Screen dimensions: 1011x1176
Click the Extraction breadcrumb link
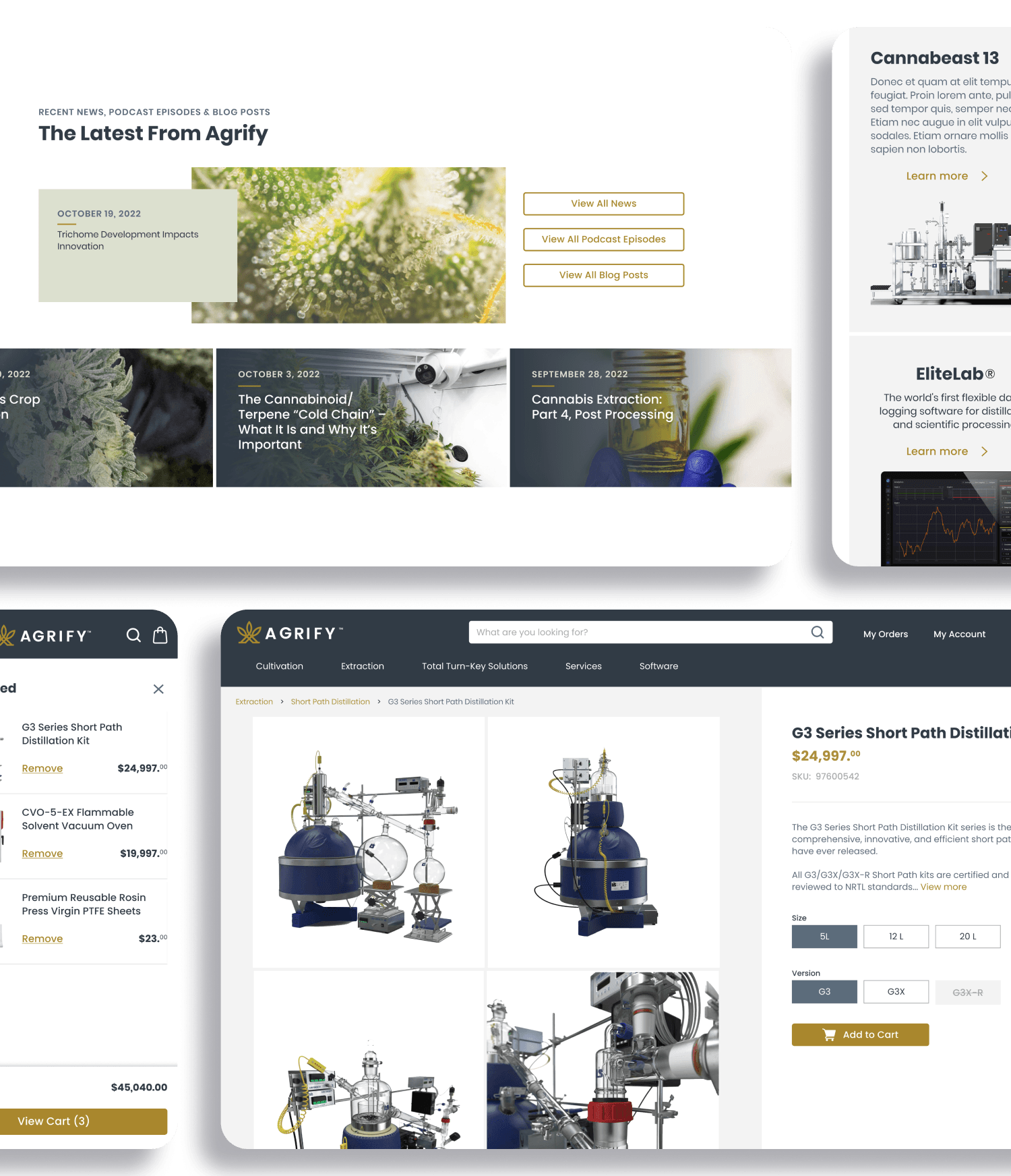(254, 702)
